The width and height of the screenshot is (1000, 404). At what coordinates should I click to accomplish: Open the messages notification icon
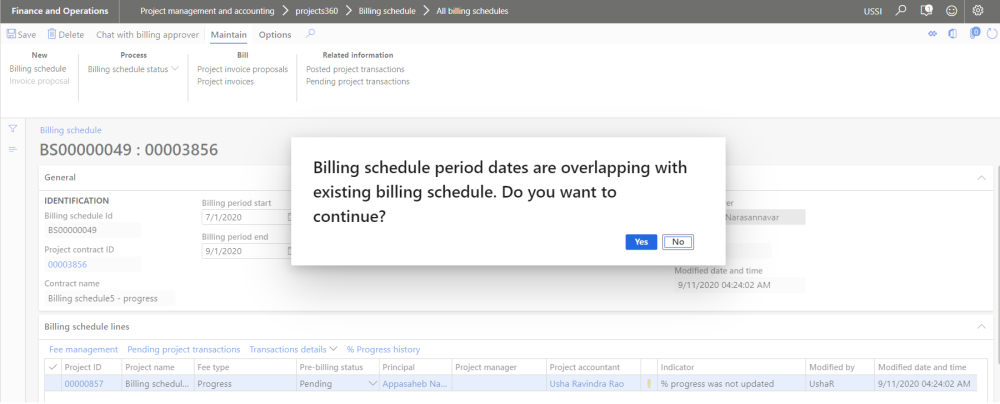tap(926, 10)
